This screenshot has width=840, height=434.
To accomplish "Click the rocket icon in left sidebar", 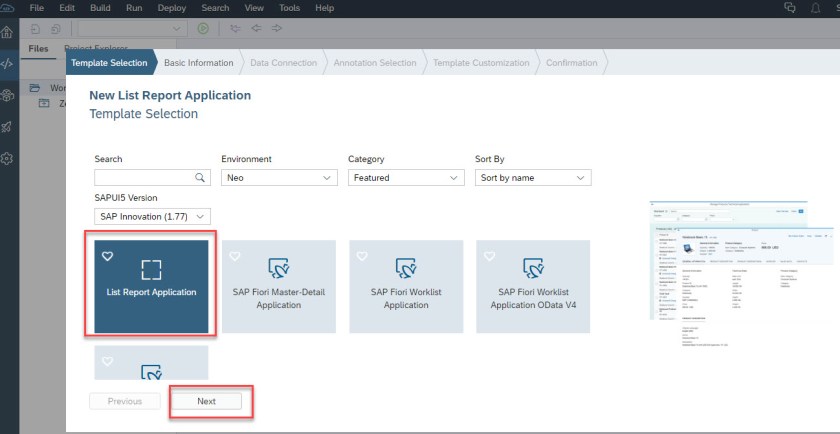I will [9, 127].
